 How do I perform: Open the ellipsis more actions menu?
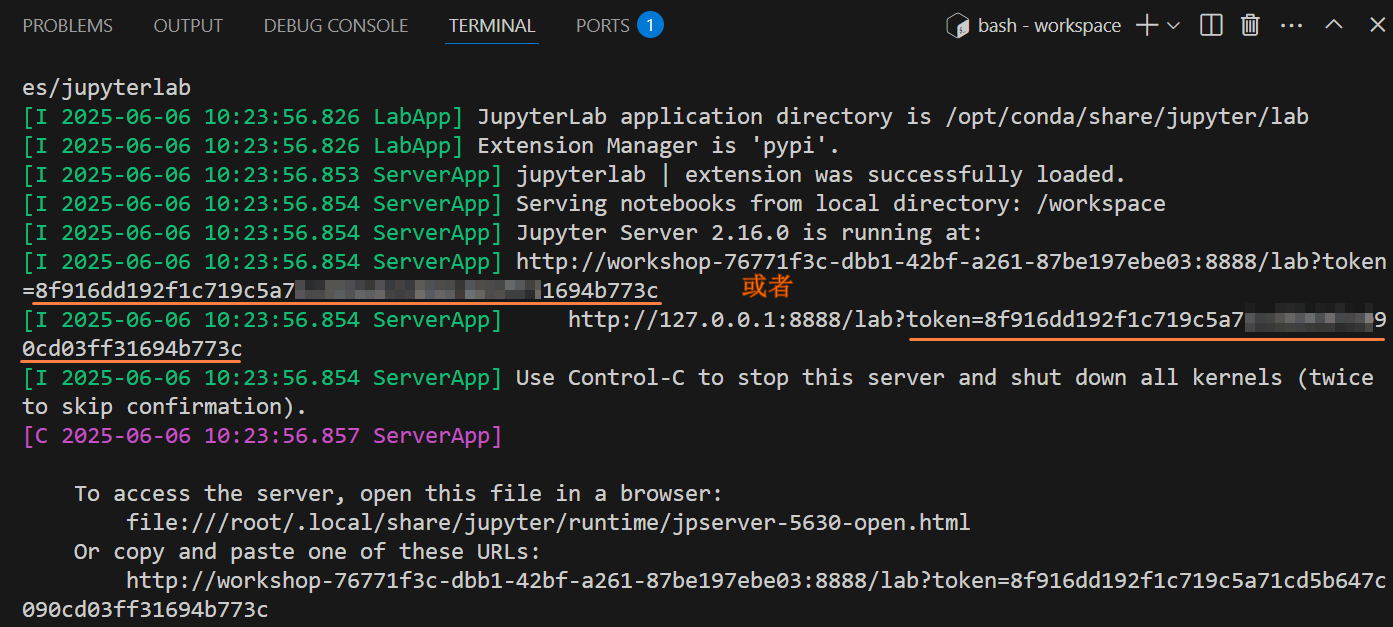(1292, 26)
